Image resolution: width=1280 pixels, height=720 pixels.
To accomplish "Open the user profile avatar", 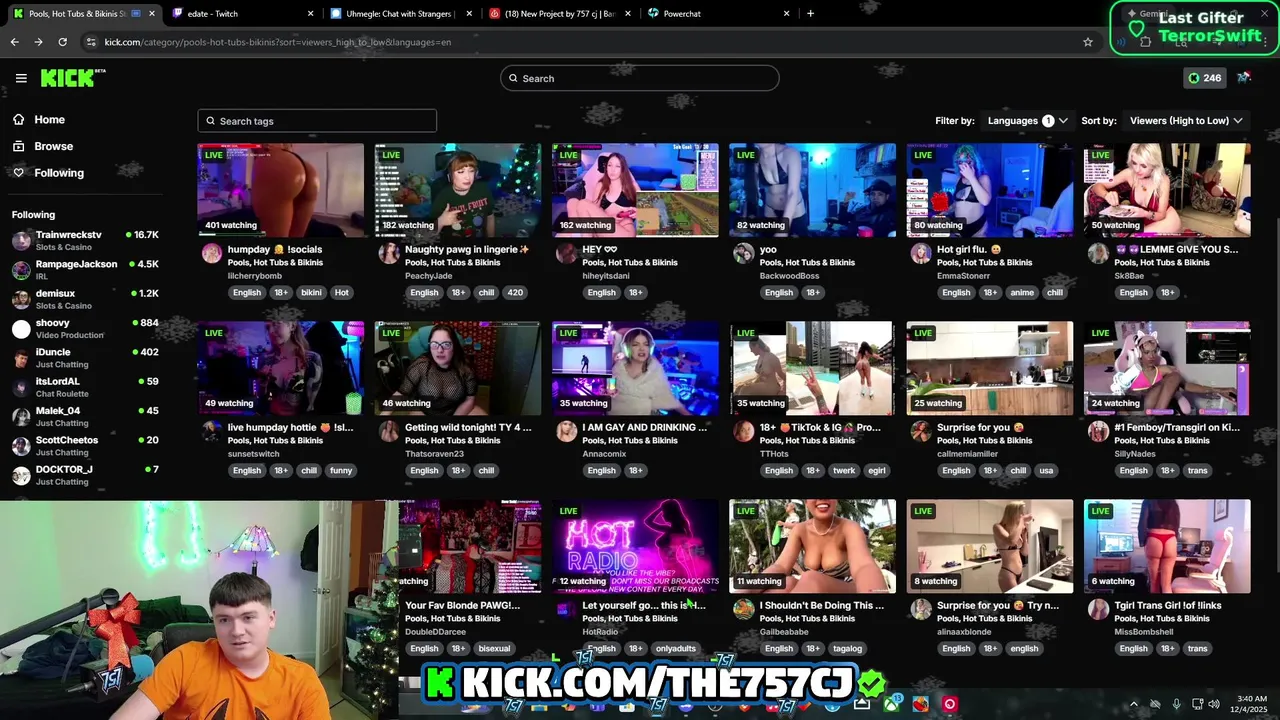I will coord(1244,78).
